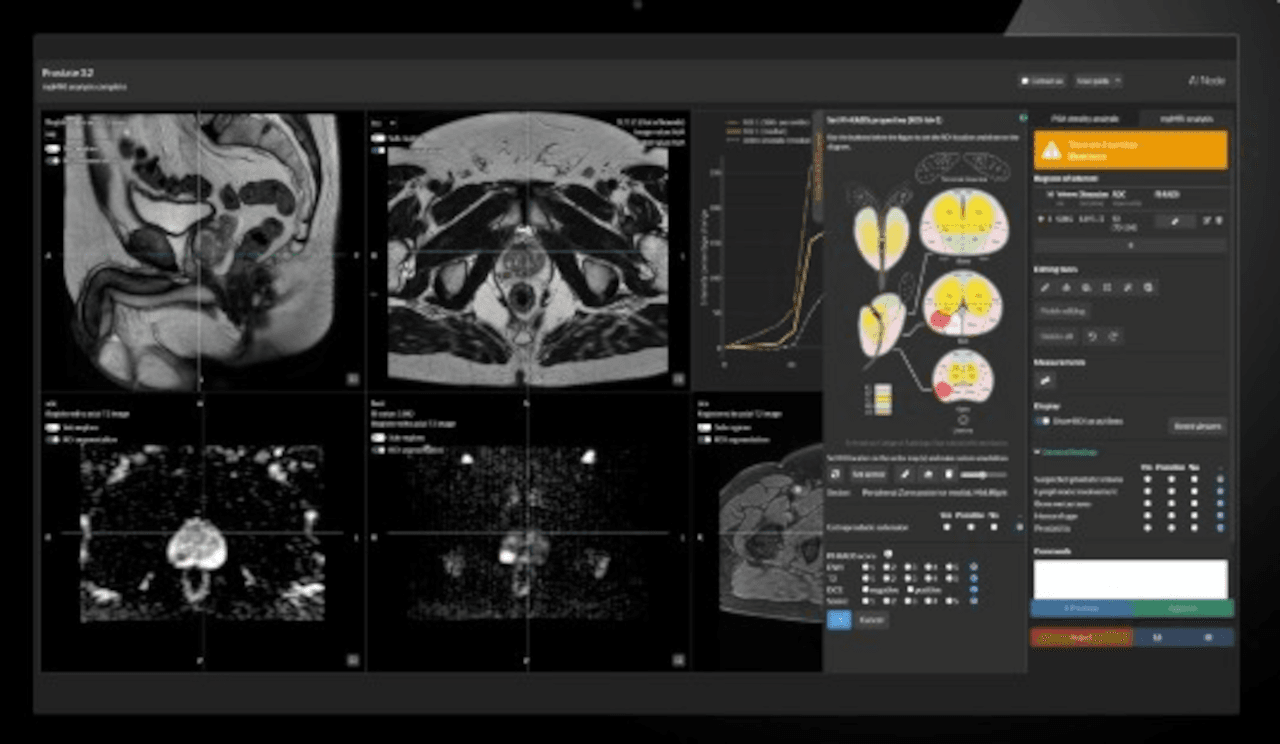Open the PI-RADS edit pencil in the ROI table
Viewport: 1280px width, 744px height.
pyautogui.click(x=1175, y=221)
